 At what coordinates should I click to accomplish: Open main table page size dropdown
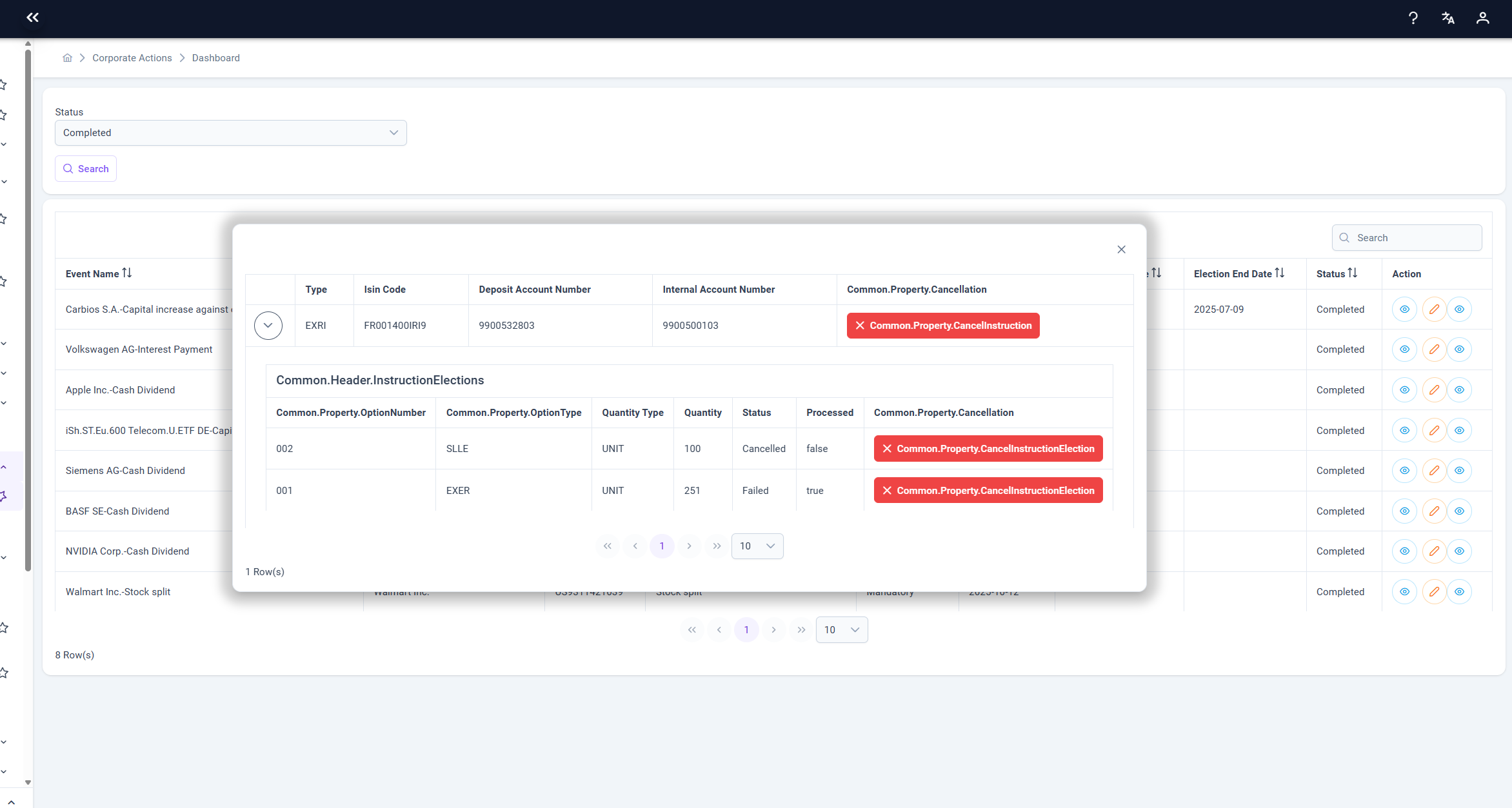842,630
